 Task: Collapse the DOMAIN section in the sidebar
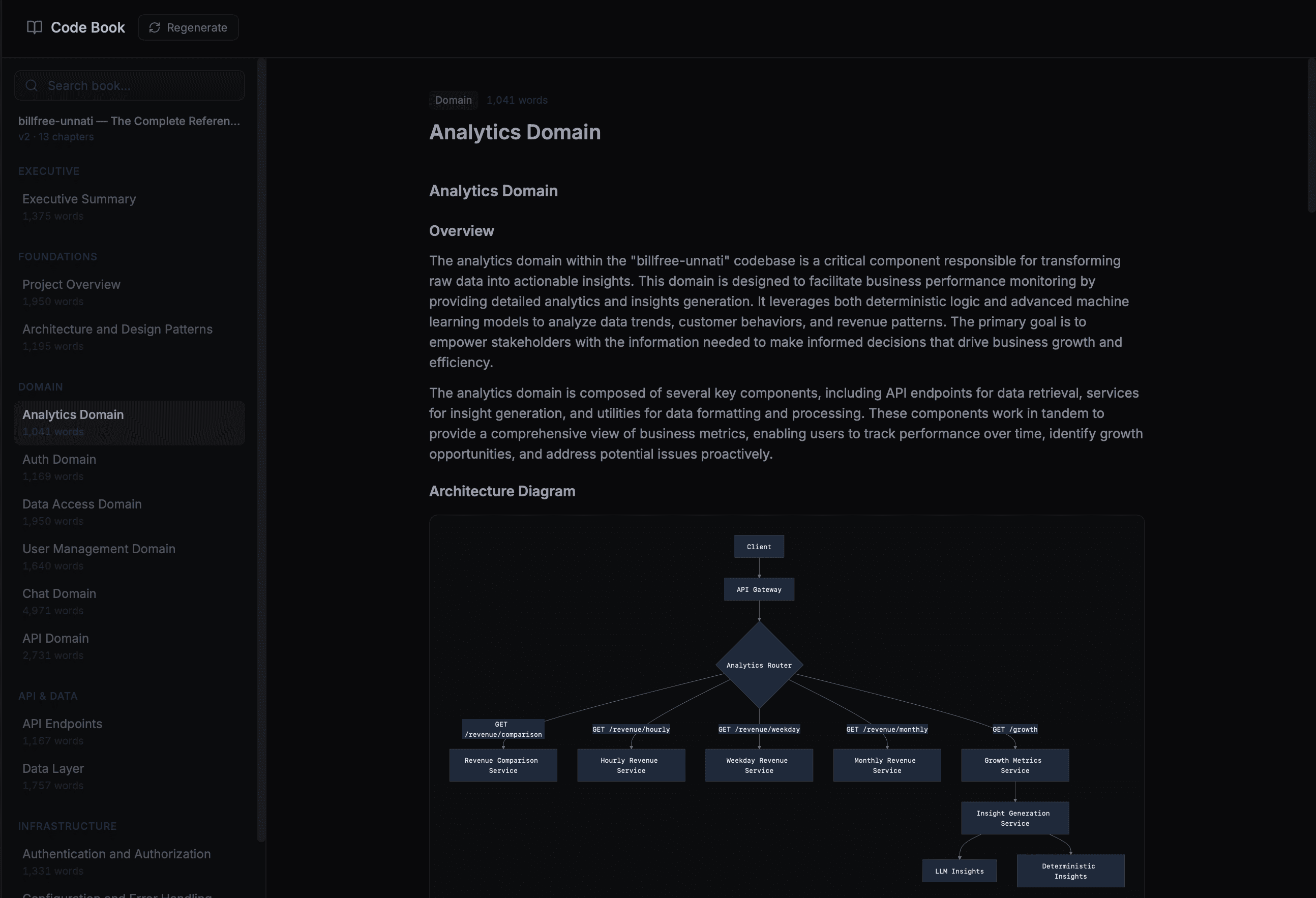(x=40, y=387)
